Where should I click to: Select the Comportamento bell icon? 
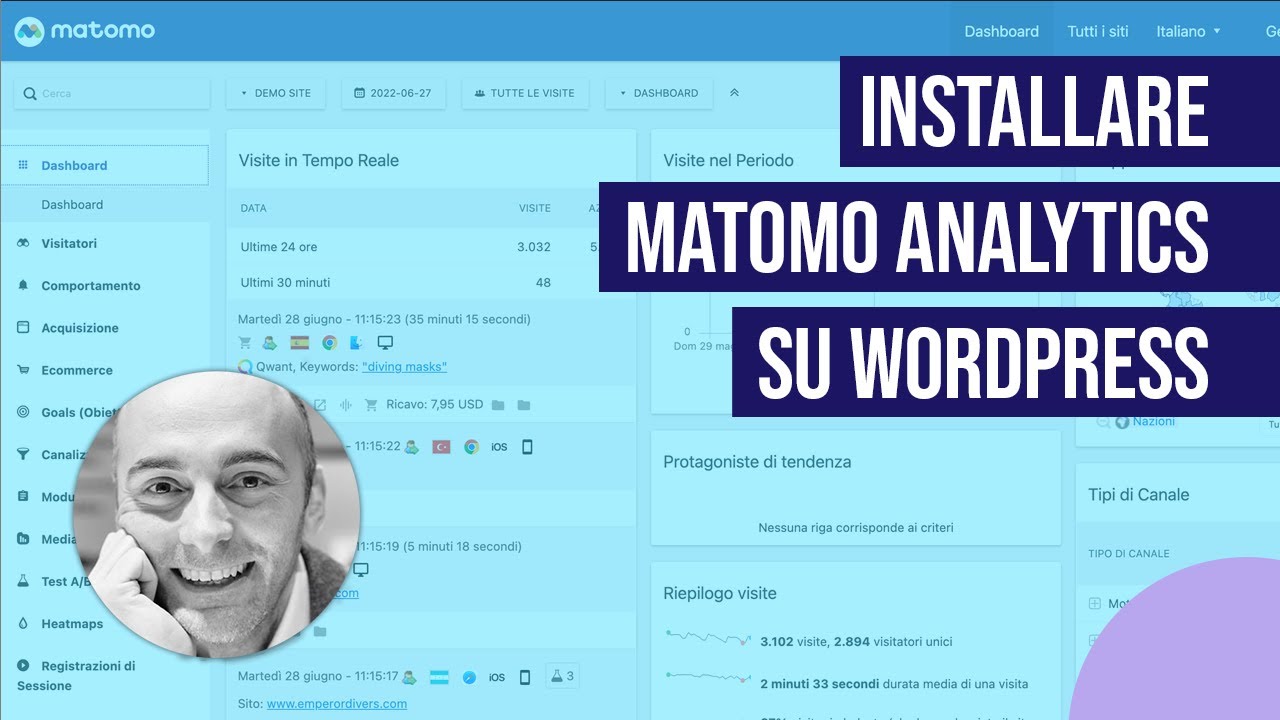[x=22, y=285]
